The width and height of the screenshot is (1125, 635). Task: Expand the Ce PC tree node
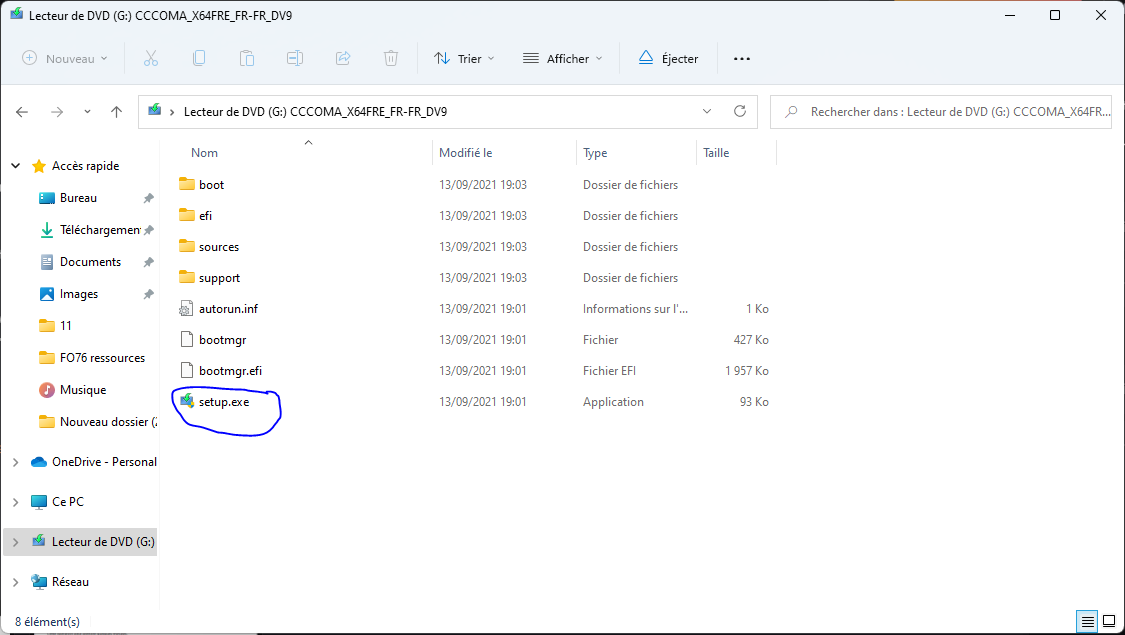click(16, 502)
